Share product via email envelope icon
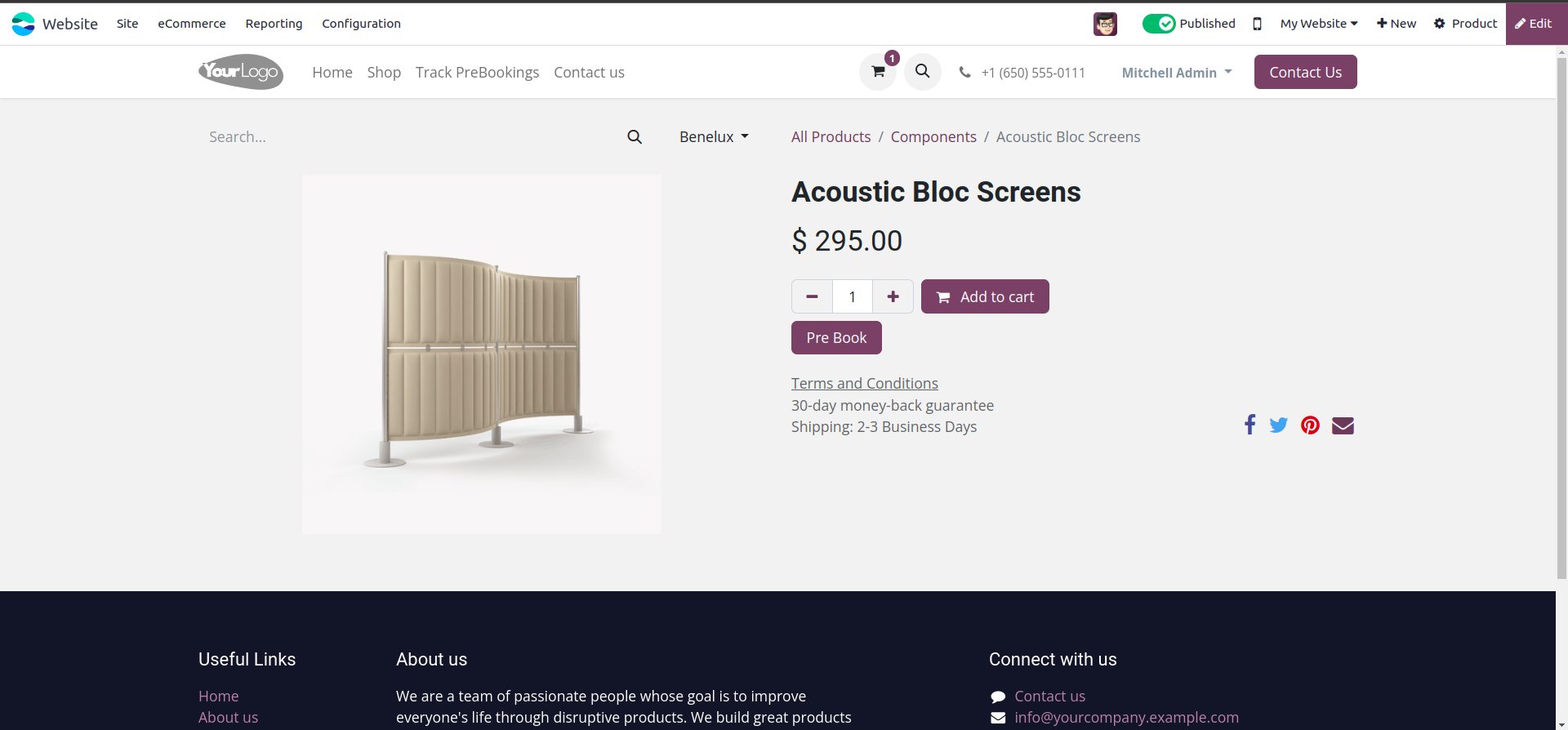 tap(1343, 425)
